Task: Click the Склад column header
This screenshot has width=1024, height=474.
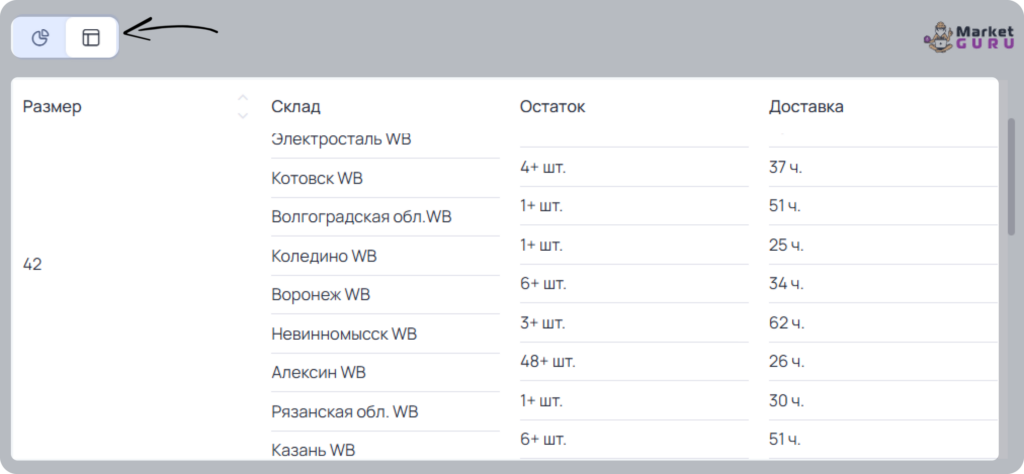Action: coord(296,106)
